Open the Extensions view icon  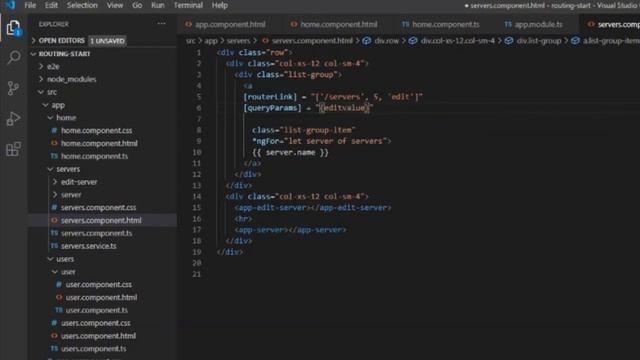click(13, 149)
